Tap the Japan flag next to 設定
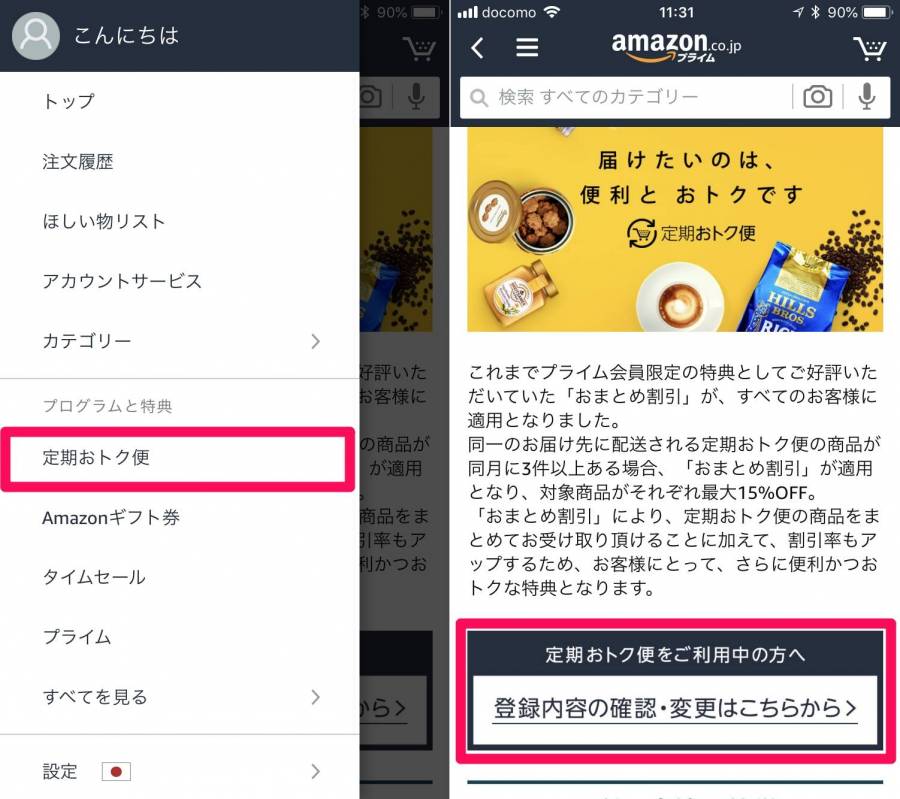Viewport: 900px width, 799px height. (116, 771)
